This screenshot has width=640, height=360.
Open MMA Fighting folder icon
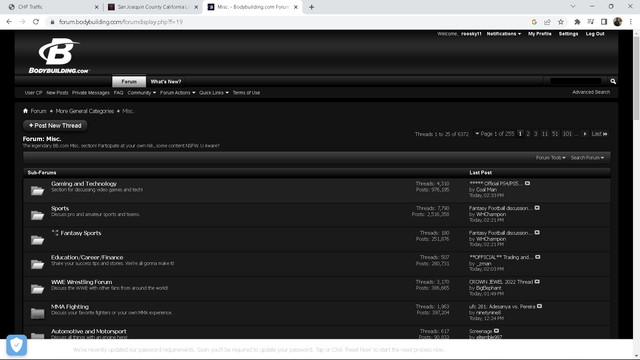37,313
